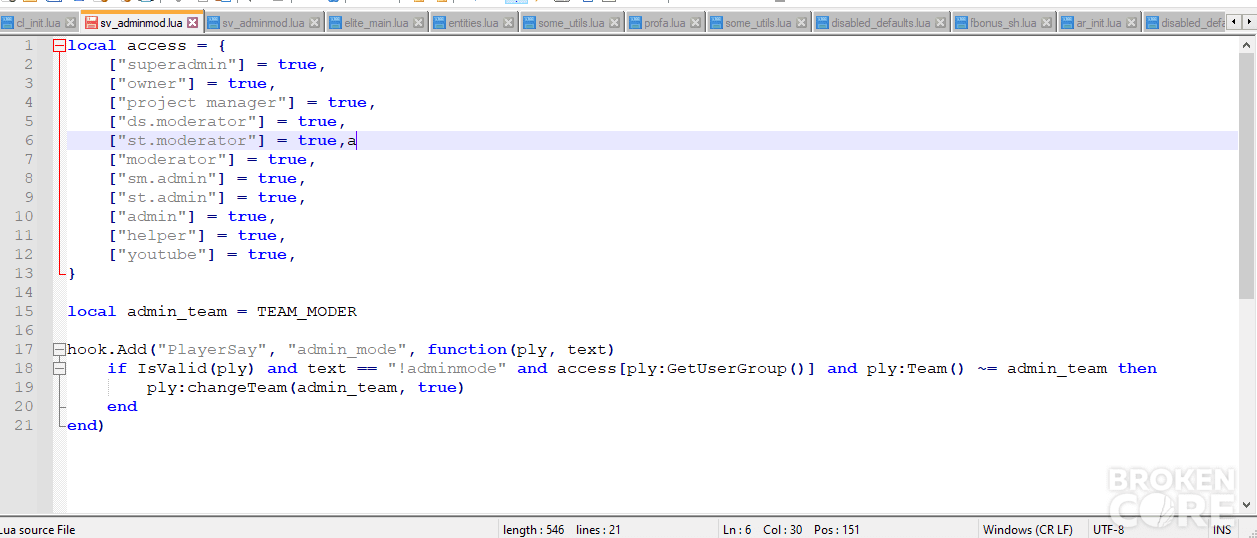
Task: Close the profa.lua tab
Action: coord(696,23)
